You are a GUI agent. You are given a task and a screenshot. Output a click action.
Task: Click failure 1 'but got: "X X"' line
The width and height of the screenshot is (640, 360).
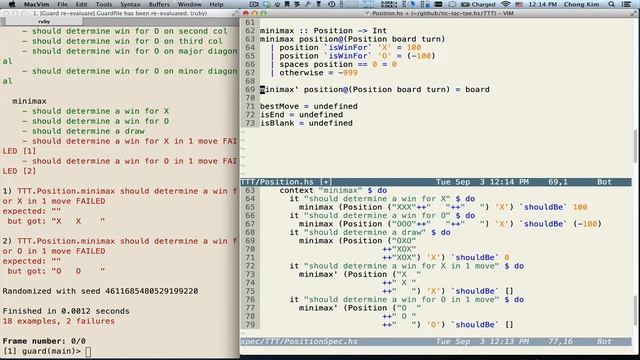point(56,221)
